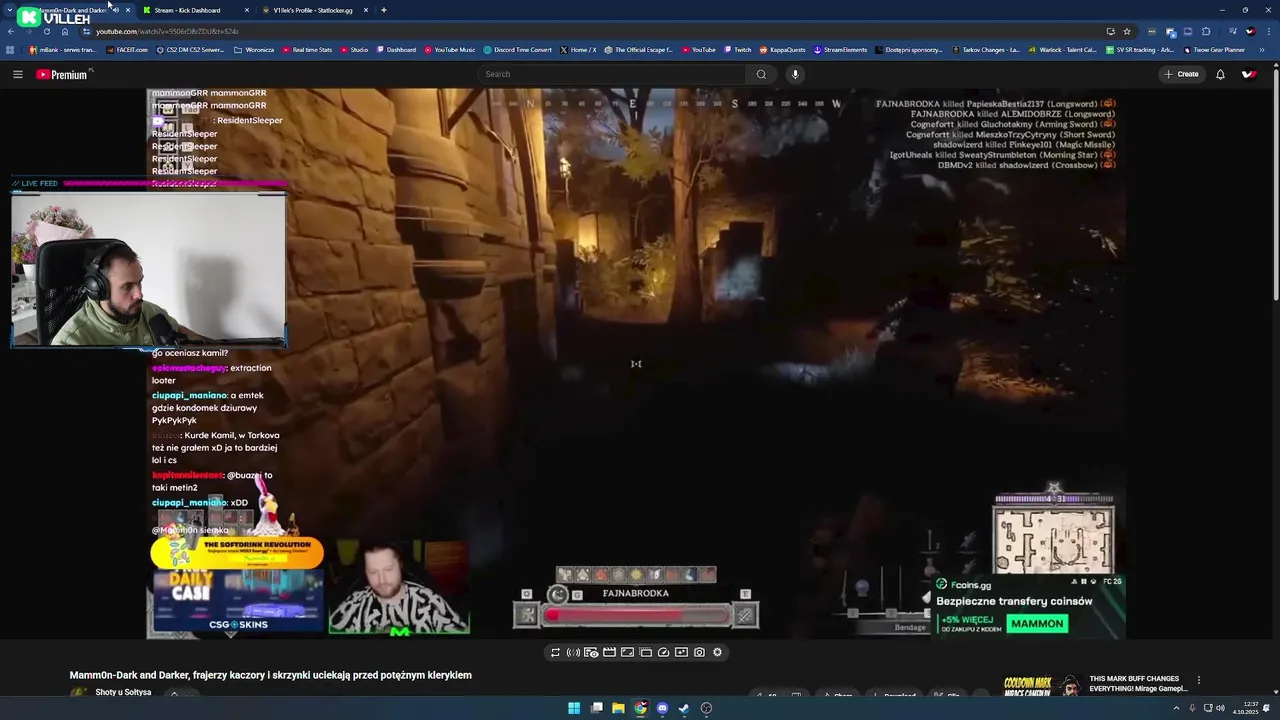Open Twitch bookmark
This screenshot has height=720, width=1280.
[x=737, y=50]
